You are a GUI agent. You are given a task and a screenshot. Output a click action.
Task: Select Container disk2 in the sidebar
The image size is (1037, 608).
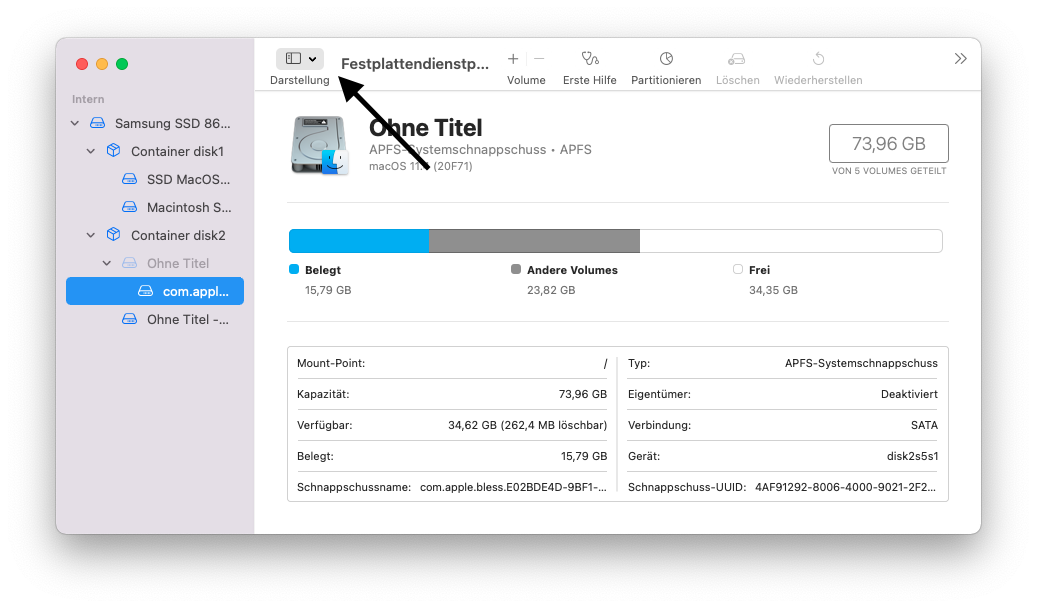(155, 235)
